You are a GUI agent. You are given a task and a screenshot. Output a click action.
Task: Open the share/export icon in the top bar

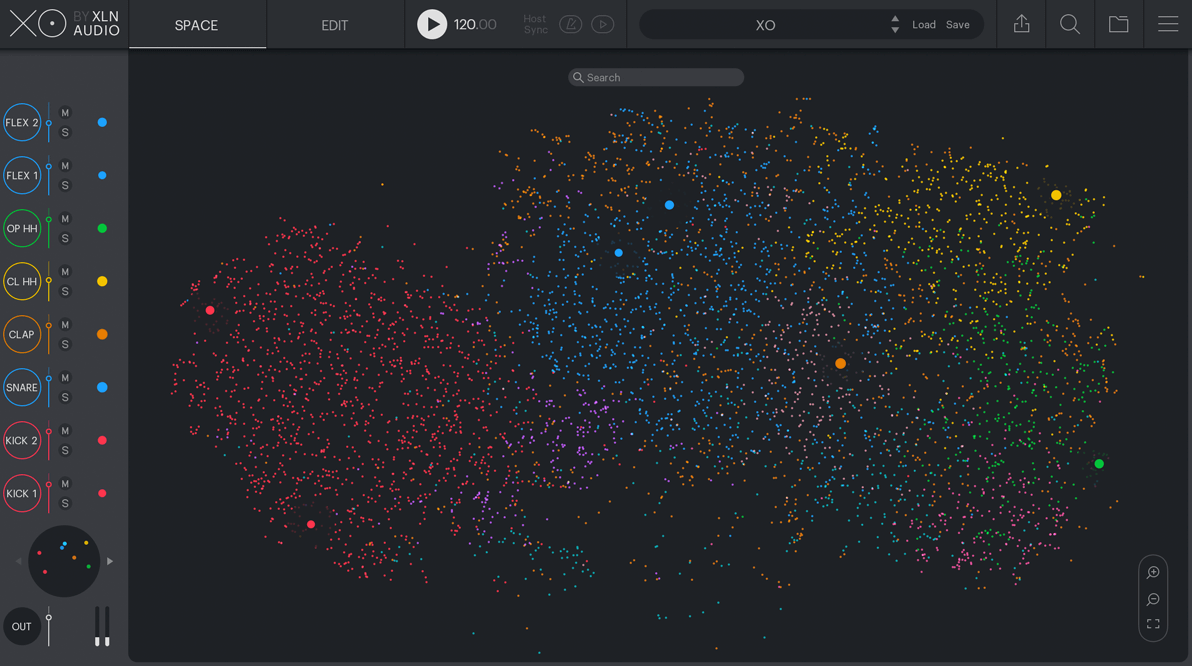tap(1021, 24)
